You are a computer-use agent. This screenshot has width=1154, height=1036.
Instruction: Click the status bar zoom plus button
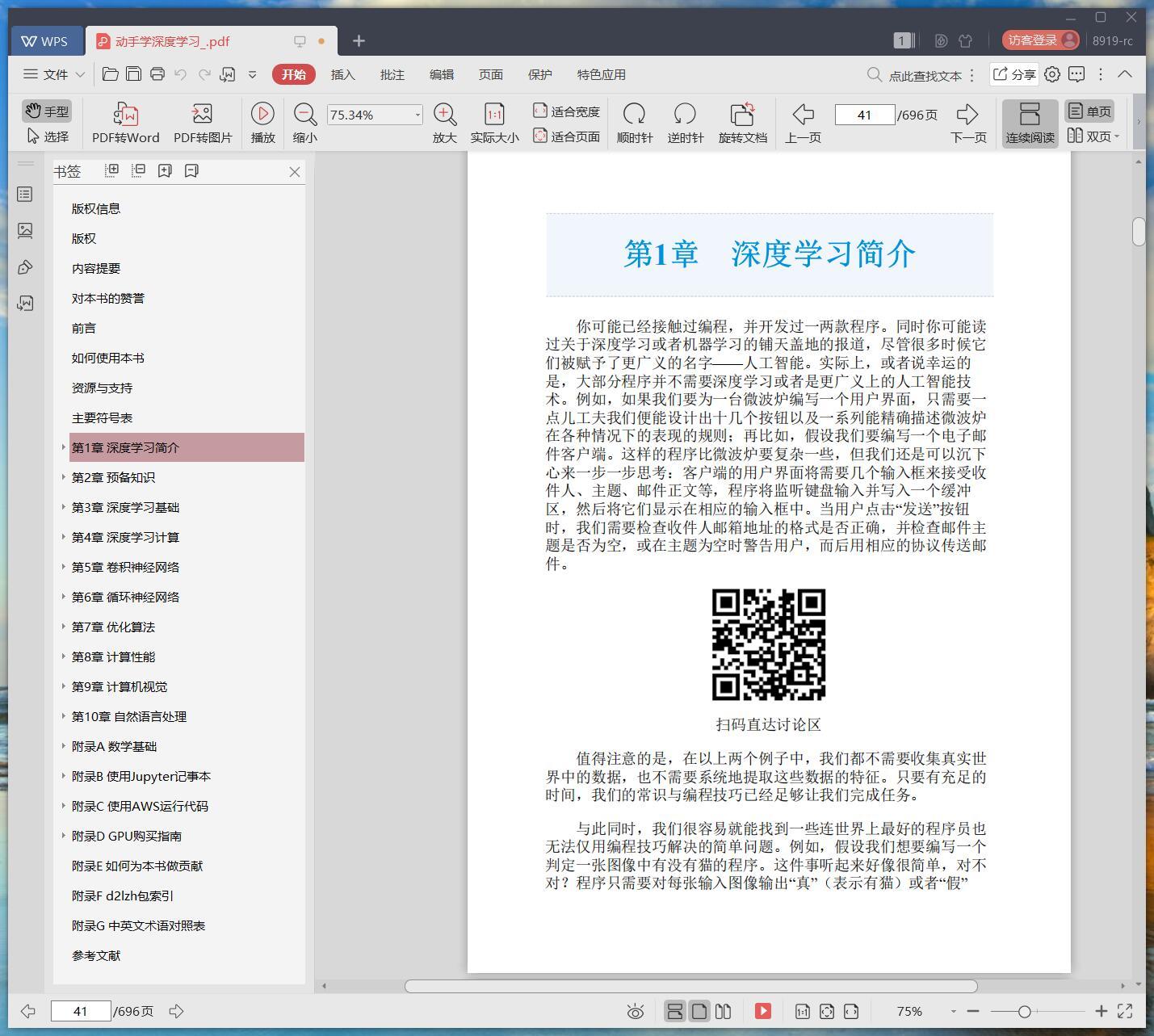click(x=1101, y=1011)
